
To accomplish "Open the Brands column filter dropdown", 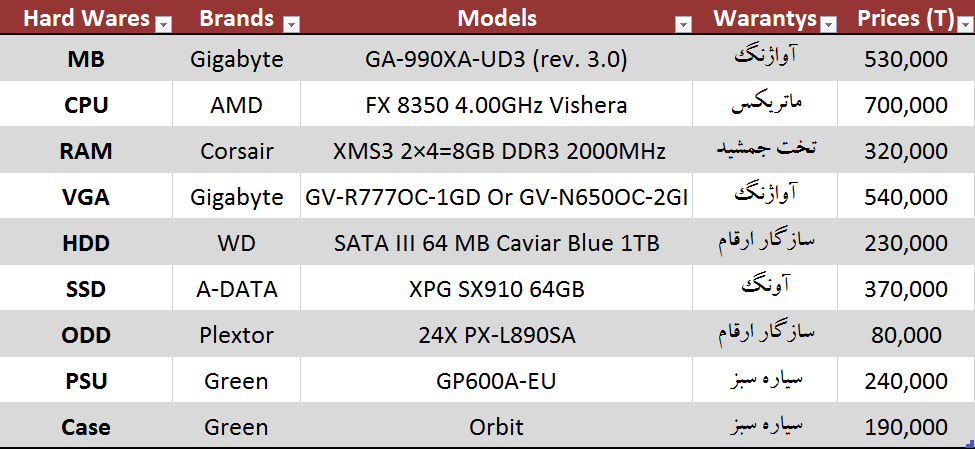I will [x=291, y=23].
